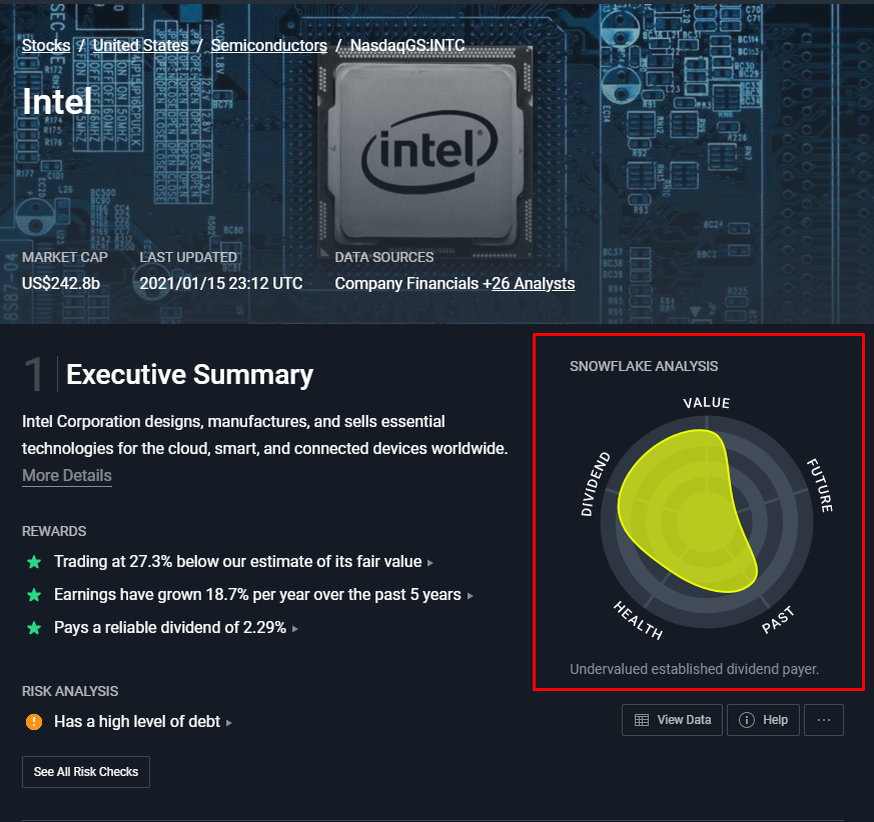
Task: Click See All Risk Checks button
Action: click(x=86, y=772)
